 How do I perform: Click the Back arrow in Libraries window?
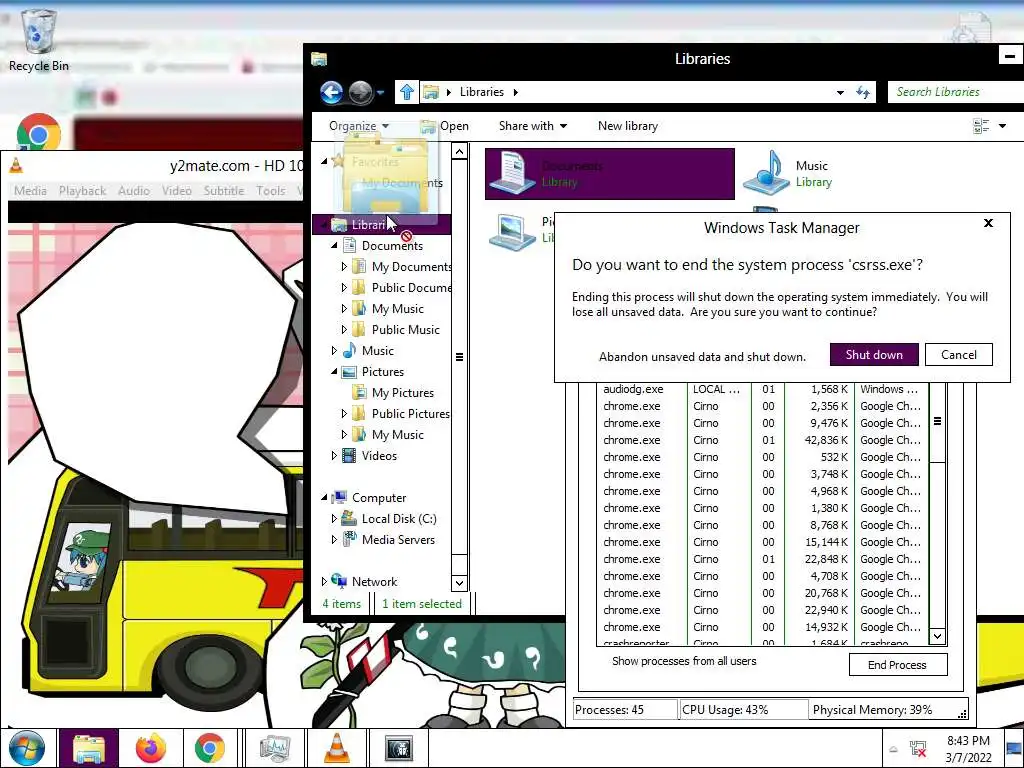(x=332, y=92)
